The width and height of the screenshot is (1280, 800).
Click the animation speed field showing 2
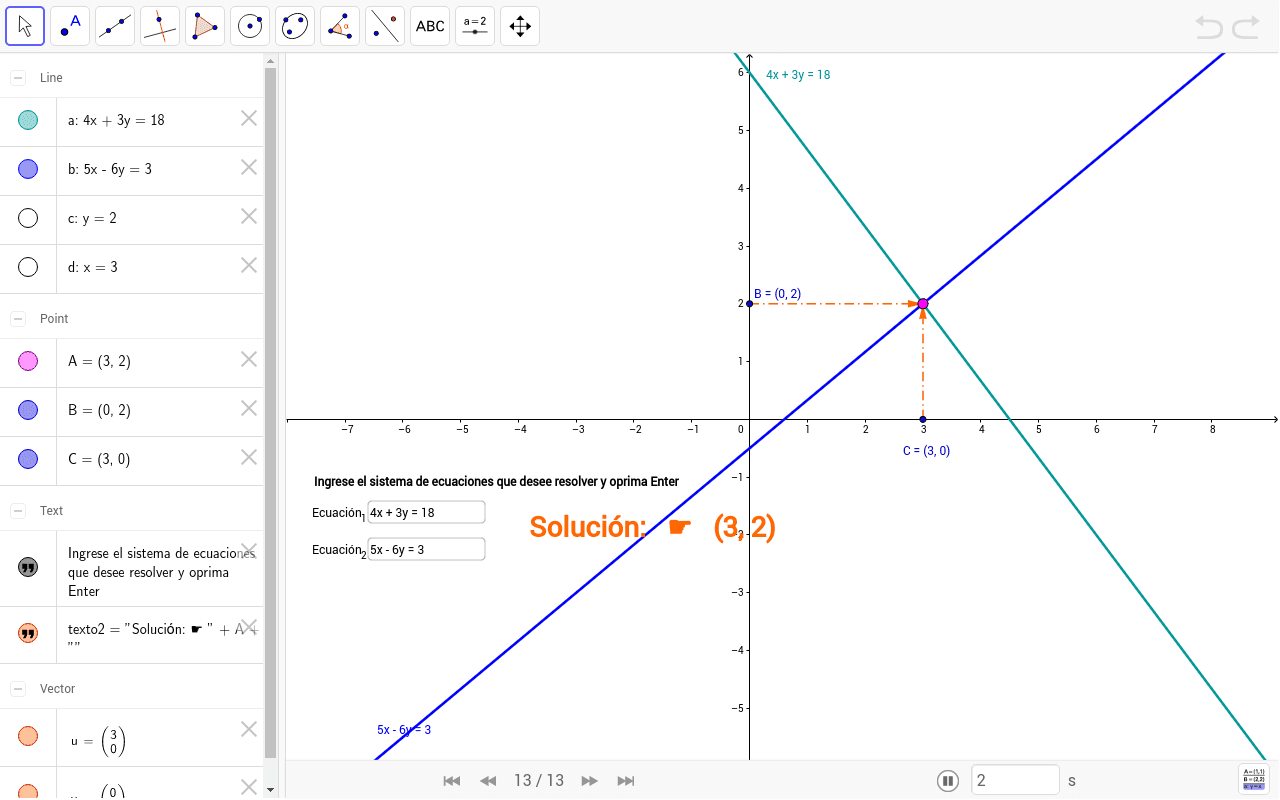pos(1015,780)
